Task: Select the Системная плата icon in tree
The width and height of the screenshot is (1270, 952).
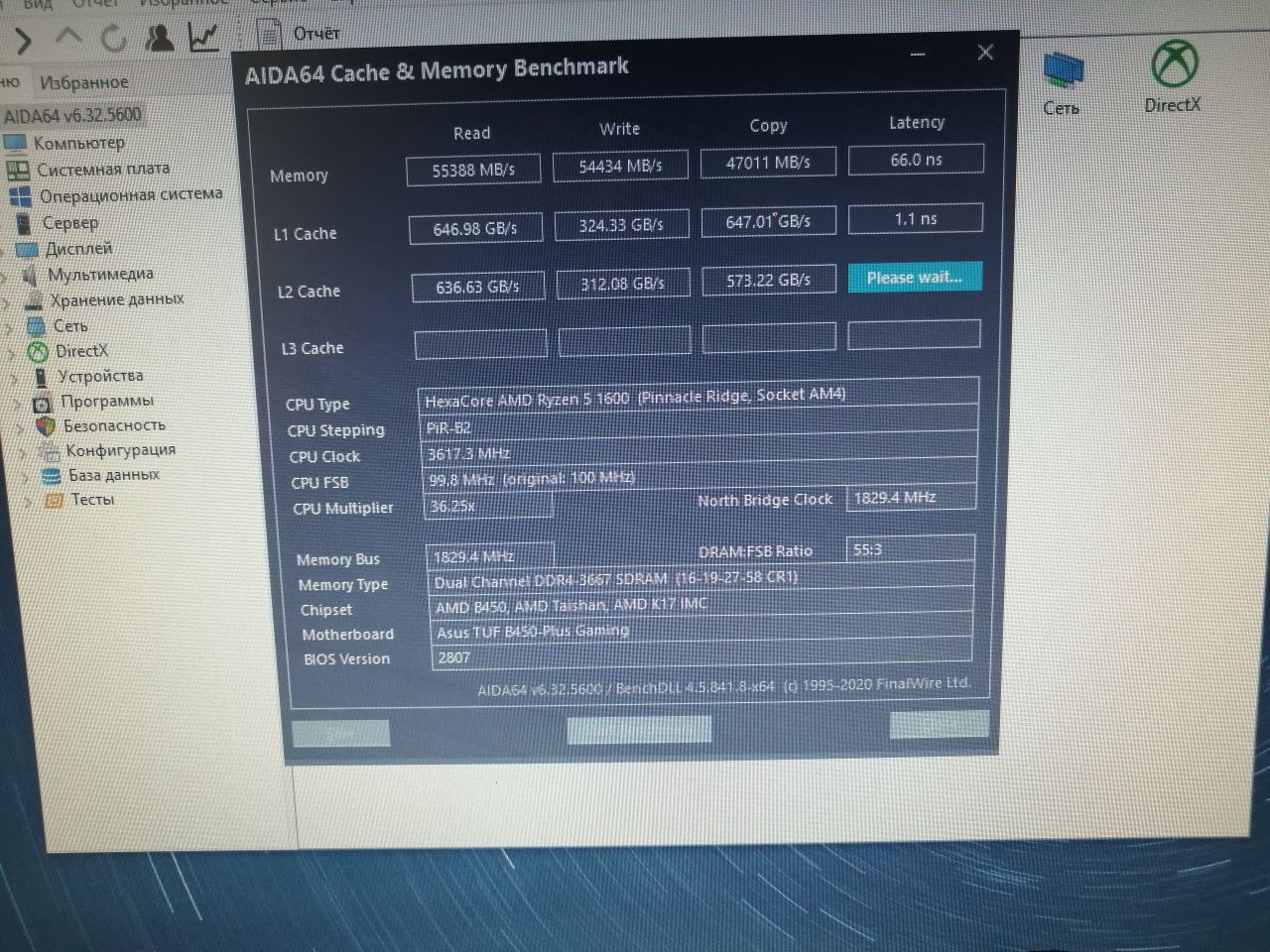Action: click(x=19, y=171)
